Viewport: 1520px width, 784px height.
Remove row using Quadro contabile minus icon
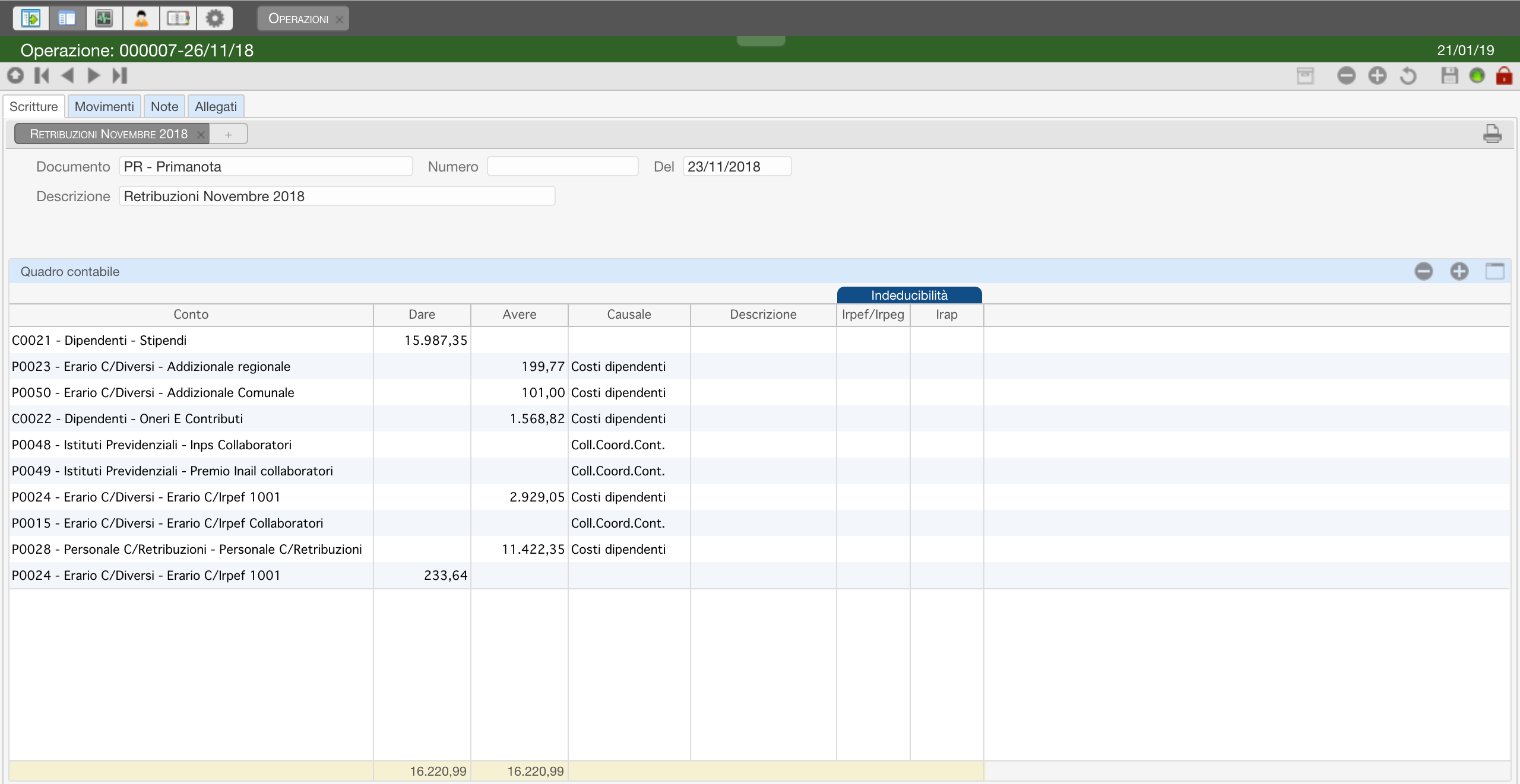click(1423, 271)
